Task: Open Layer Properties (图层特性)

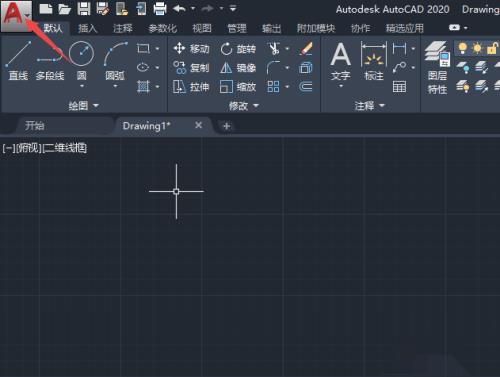Action: (437, 68)
